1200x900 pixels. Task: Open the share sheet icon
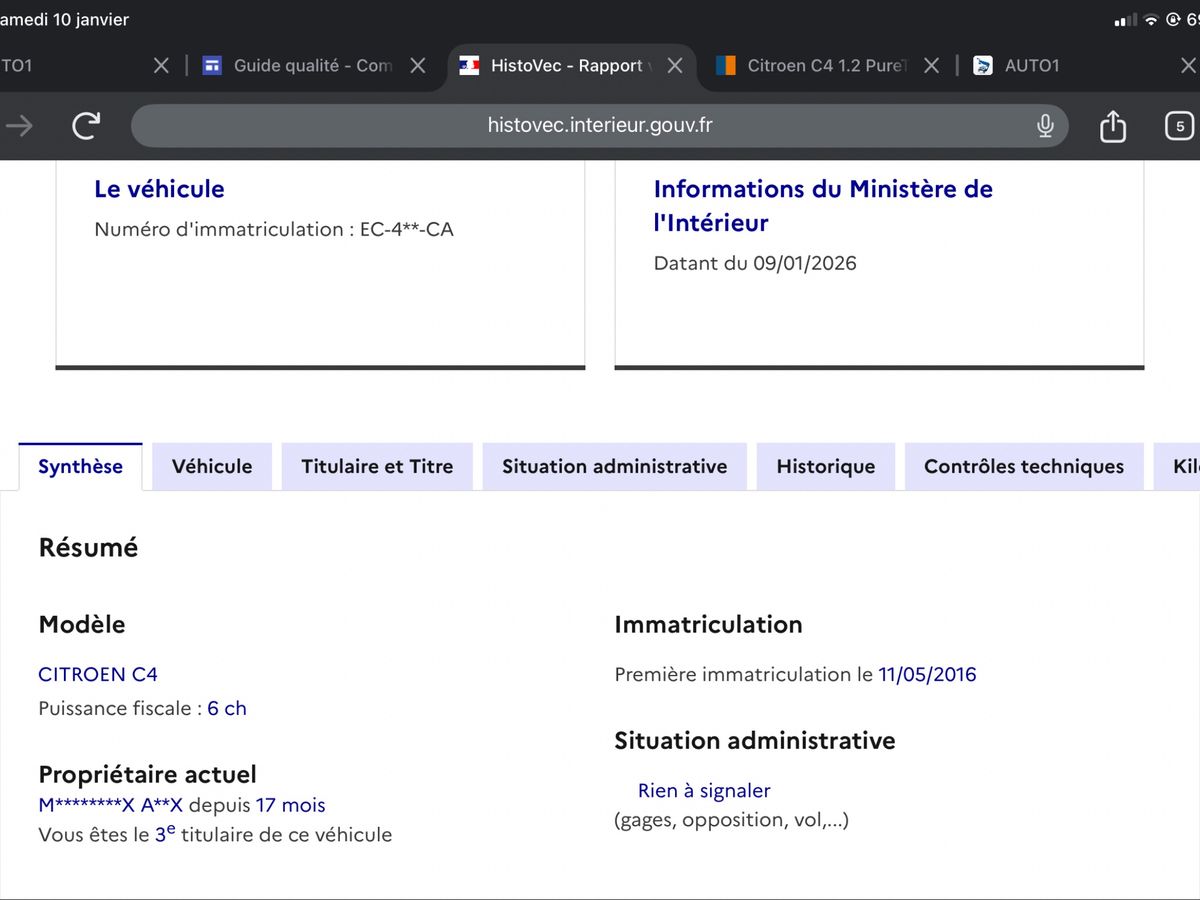coord(1112,126)
